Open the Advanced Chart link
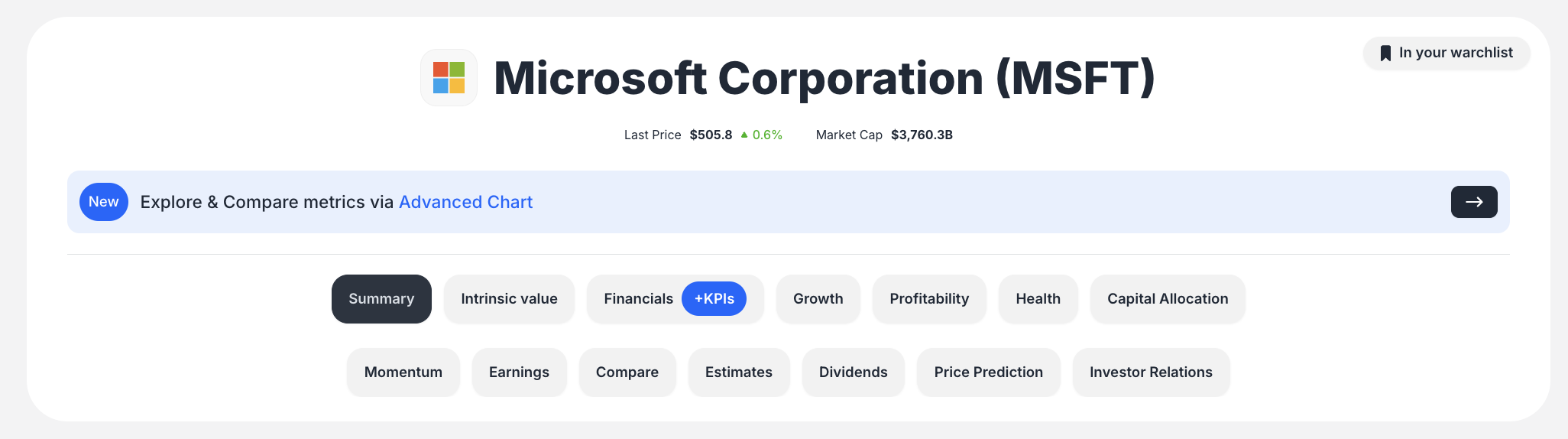1568x439 pixels. tap(465, 202)
